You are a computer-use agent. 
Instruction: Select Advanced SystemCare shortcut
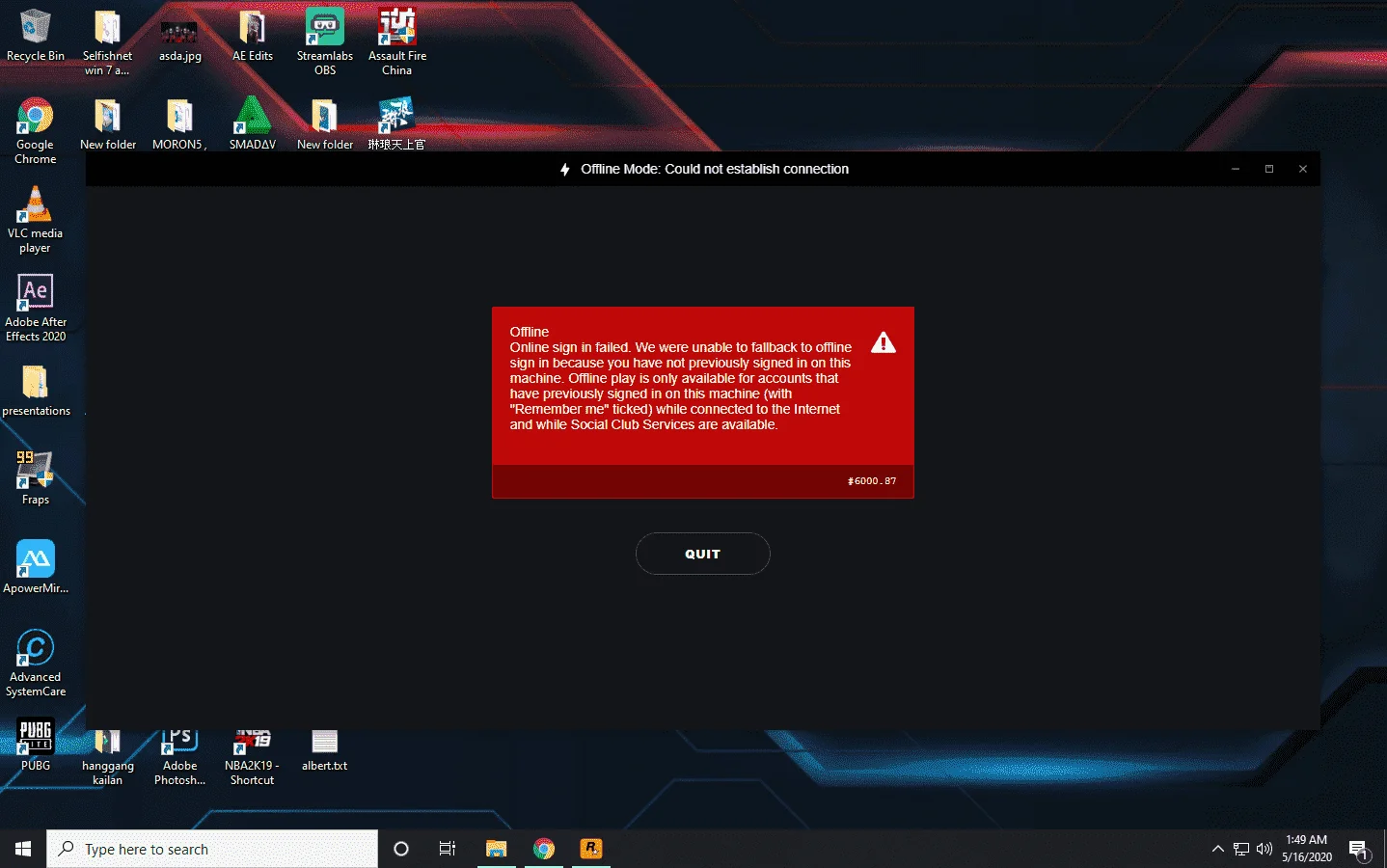36,664
